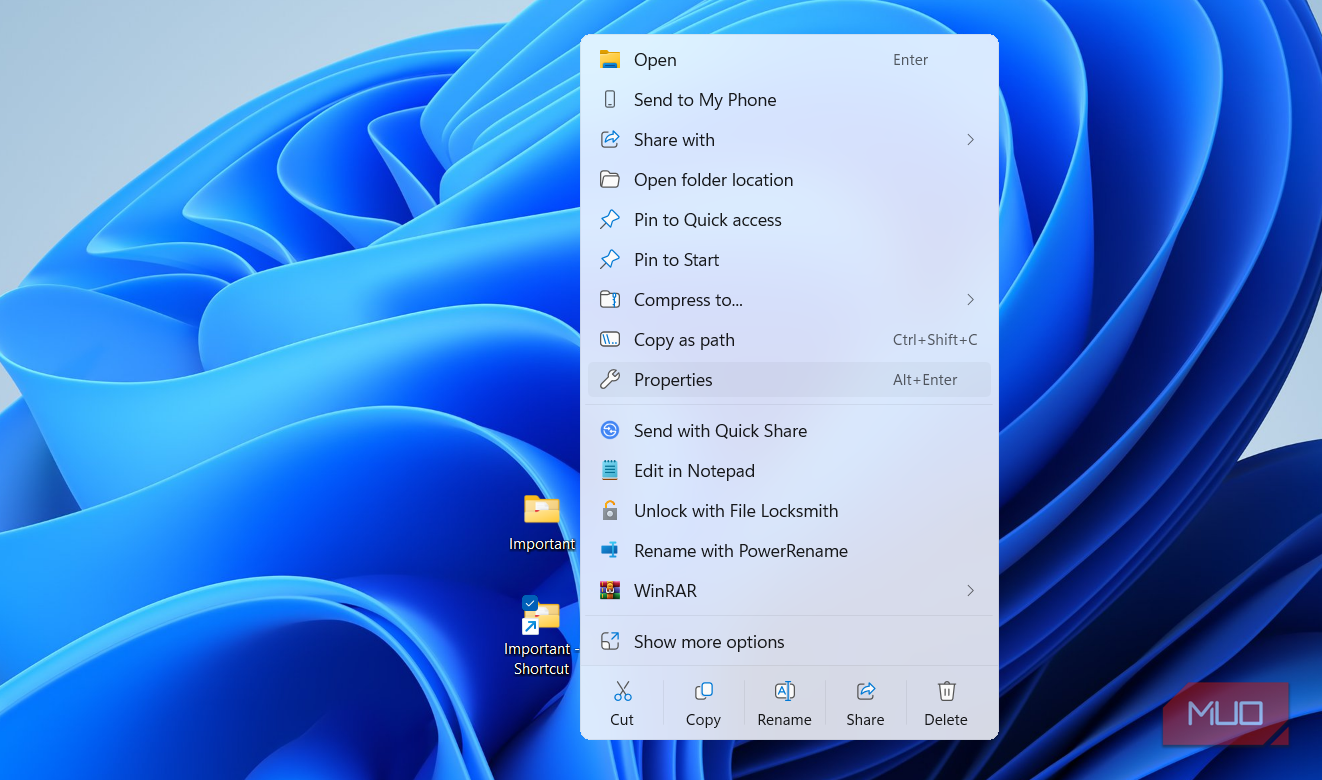Choose Open from the context menu
The image size is (1322, 780).
[789, 60]
